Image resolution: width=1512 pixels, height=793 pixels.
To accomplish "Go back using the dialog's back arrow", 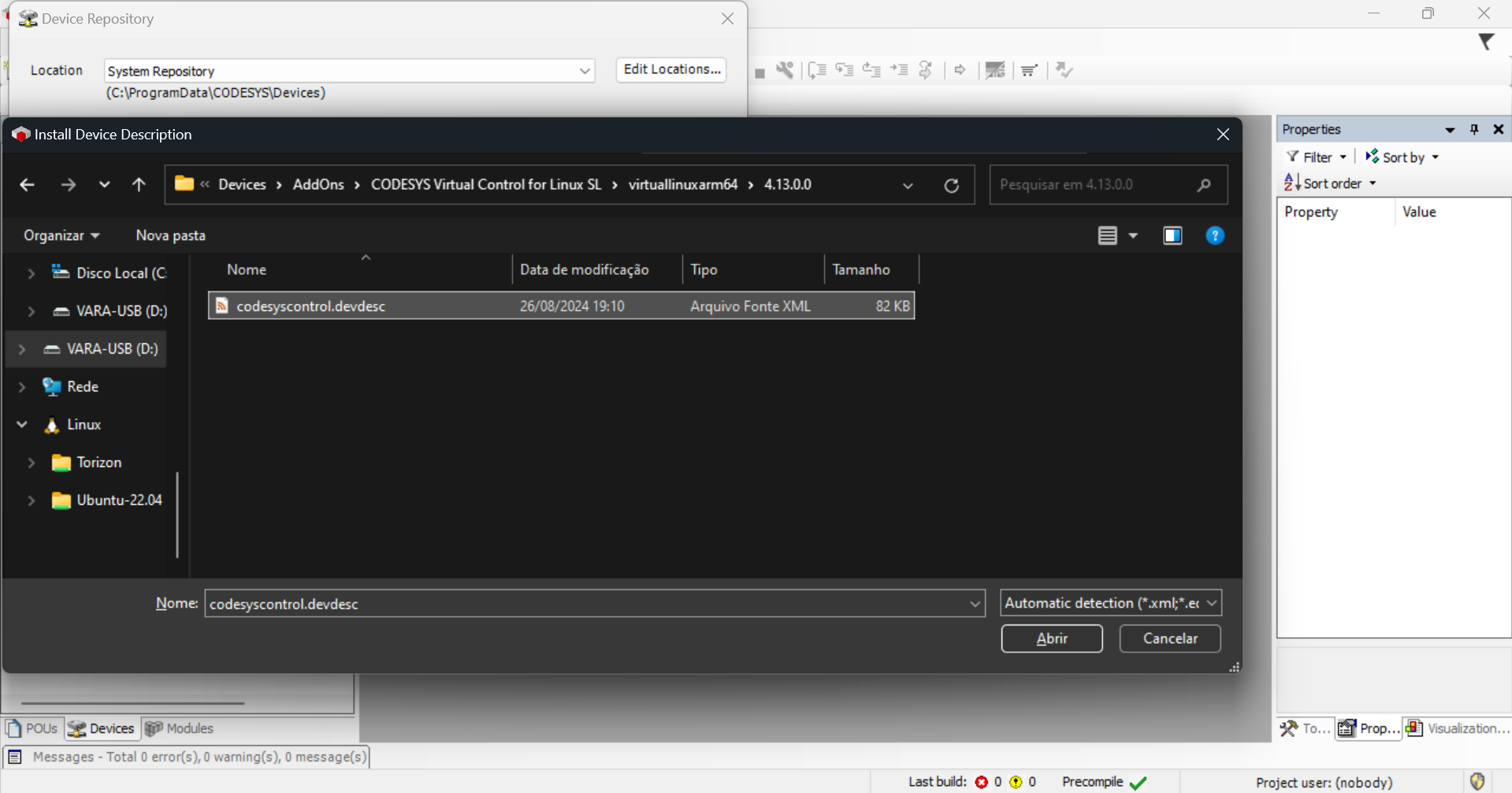I will tap(27, 184).
